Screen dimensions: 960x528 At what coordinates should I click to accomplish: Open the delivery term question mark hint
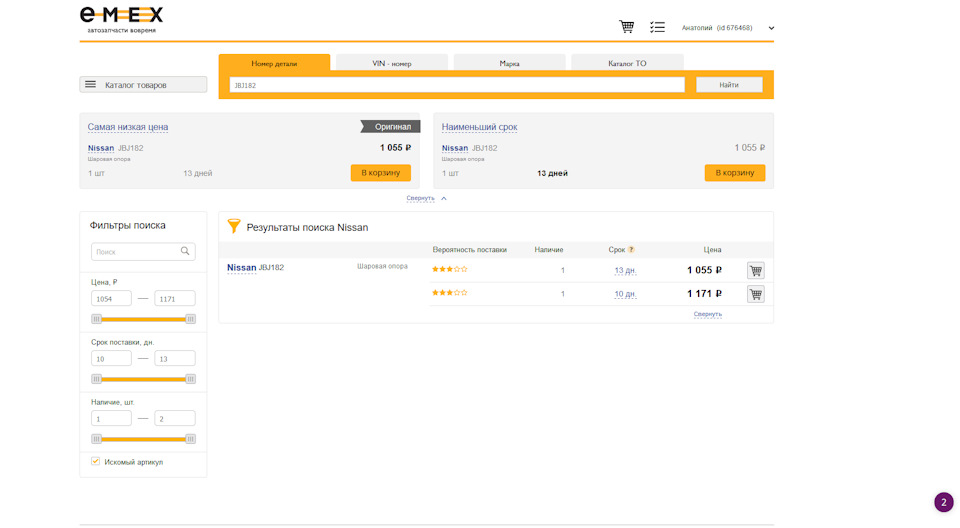631,249
